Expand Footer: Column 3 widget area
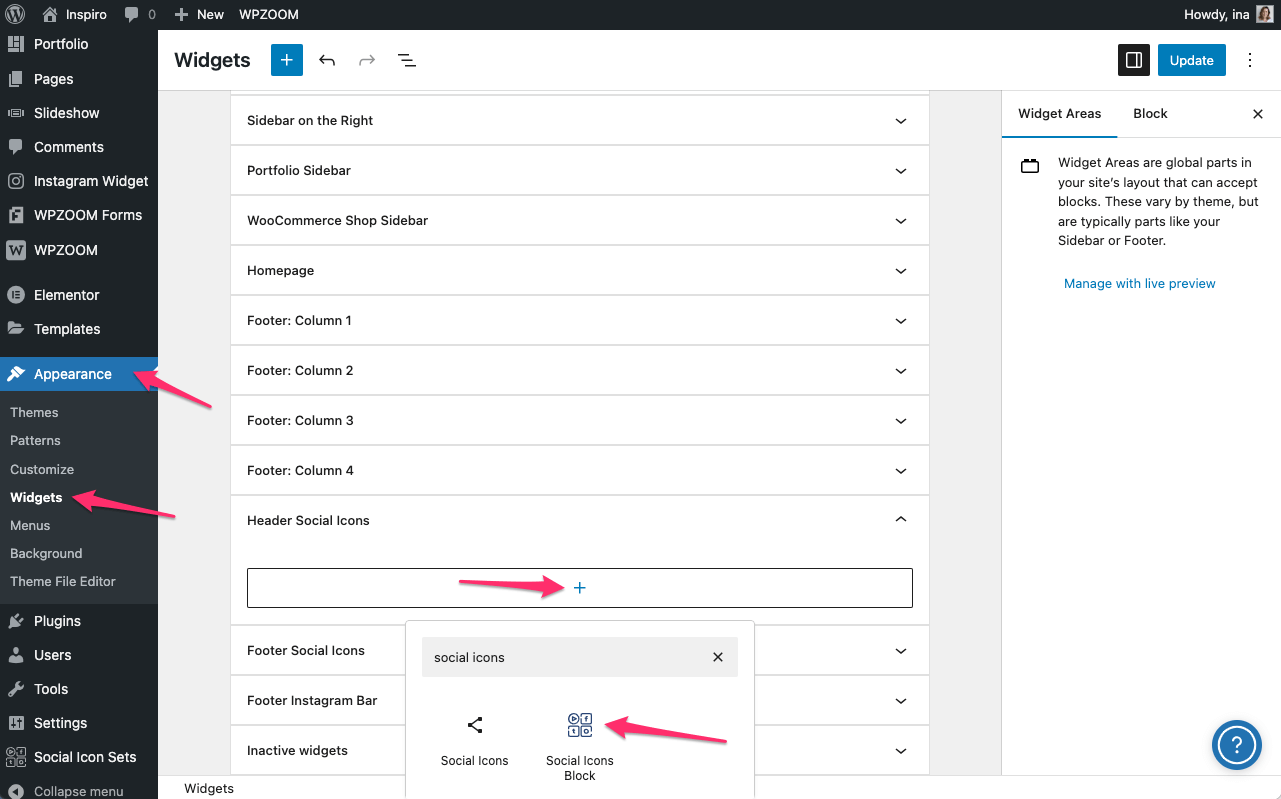 coord(580,420)
